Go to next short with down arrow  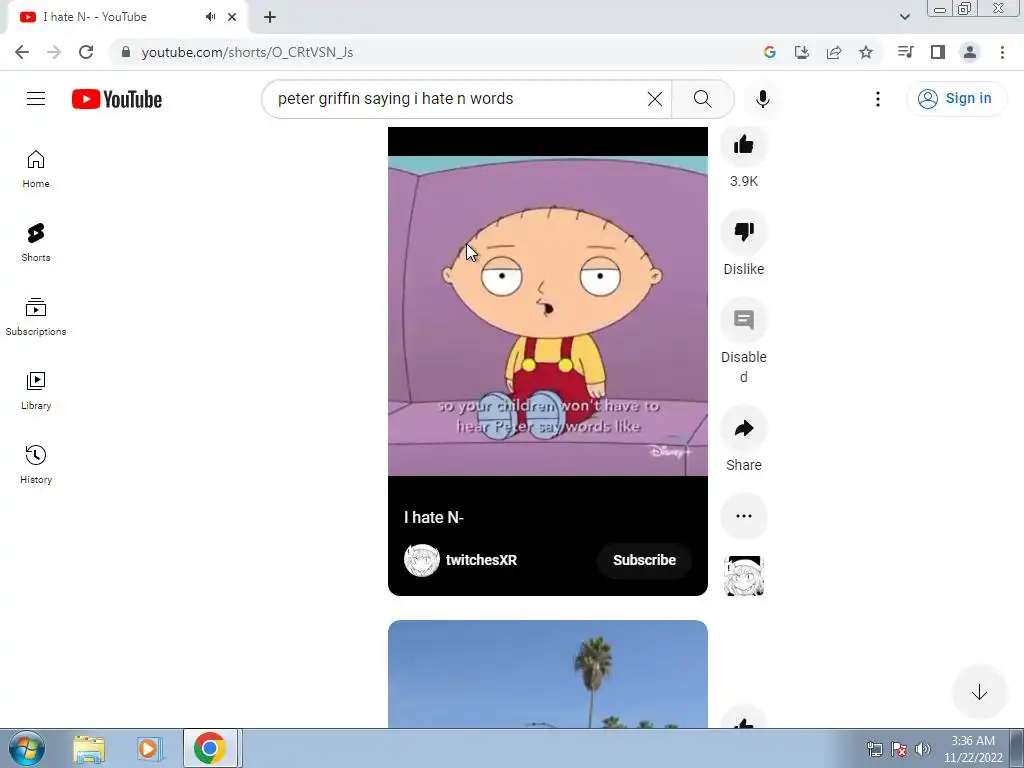pos(978,692)
